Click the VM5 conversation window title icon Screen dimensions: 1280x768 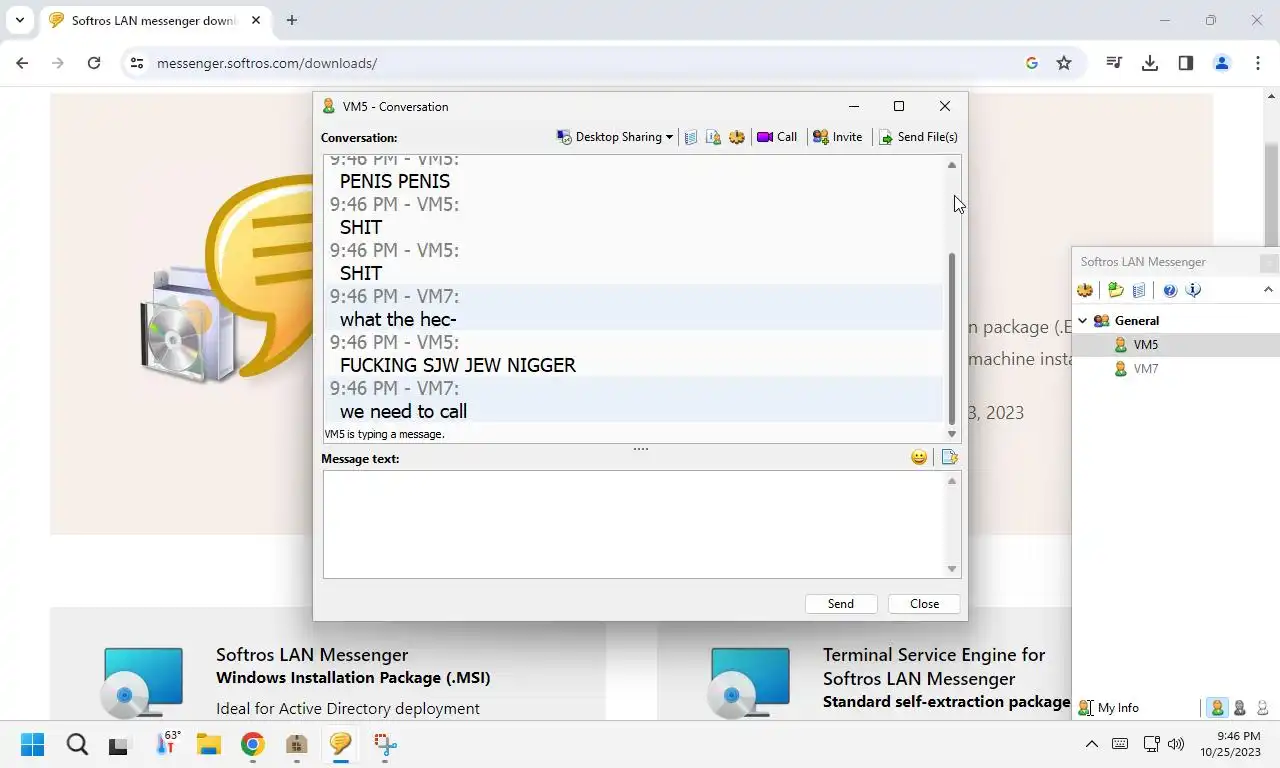[328, 106]
